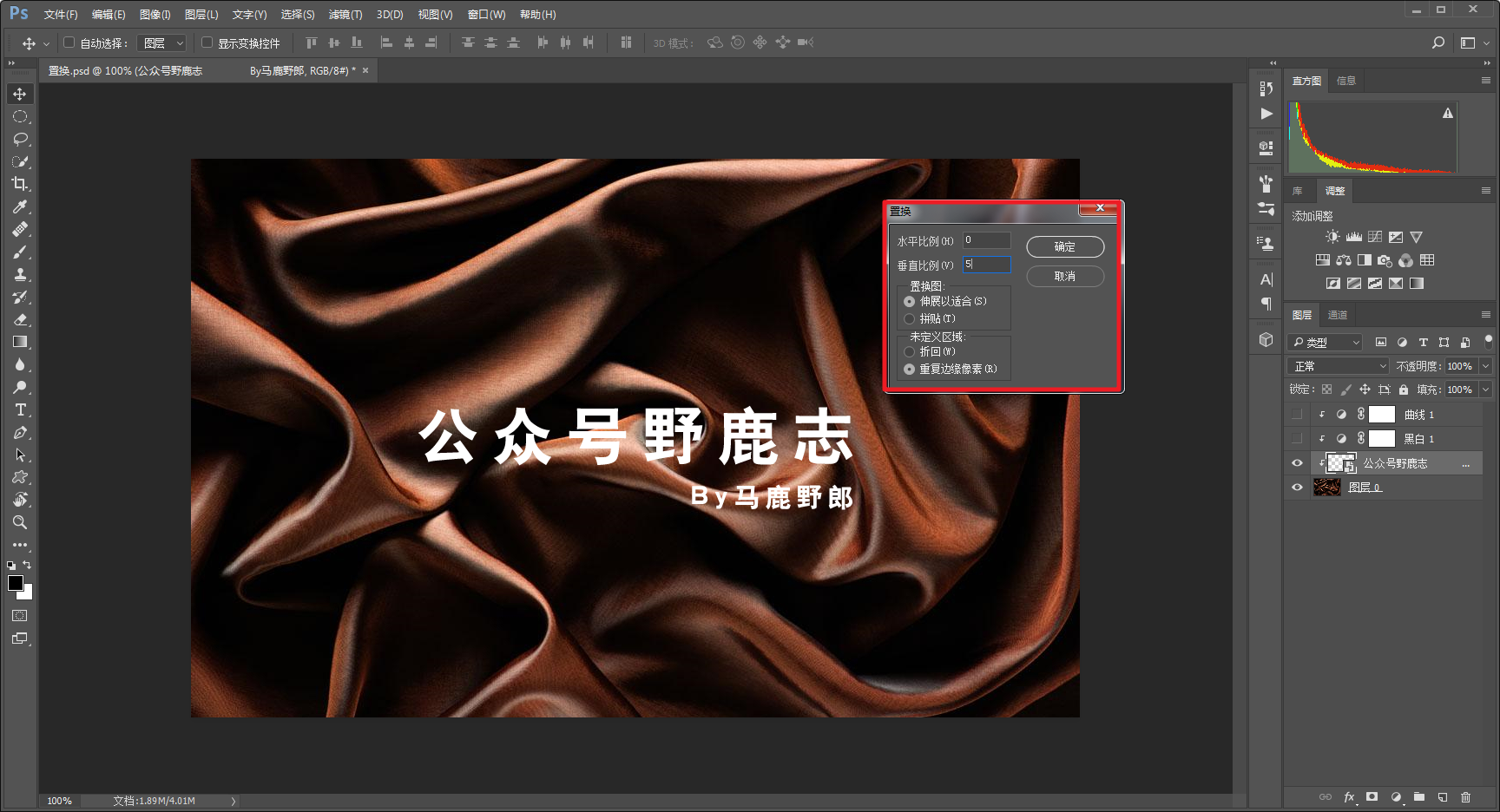This screenshot has width=1500, height=812.
Task: Click the 100% zoom level field
Action: [x=59, y=802]
